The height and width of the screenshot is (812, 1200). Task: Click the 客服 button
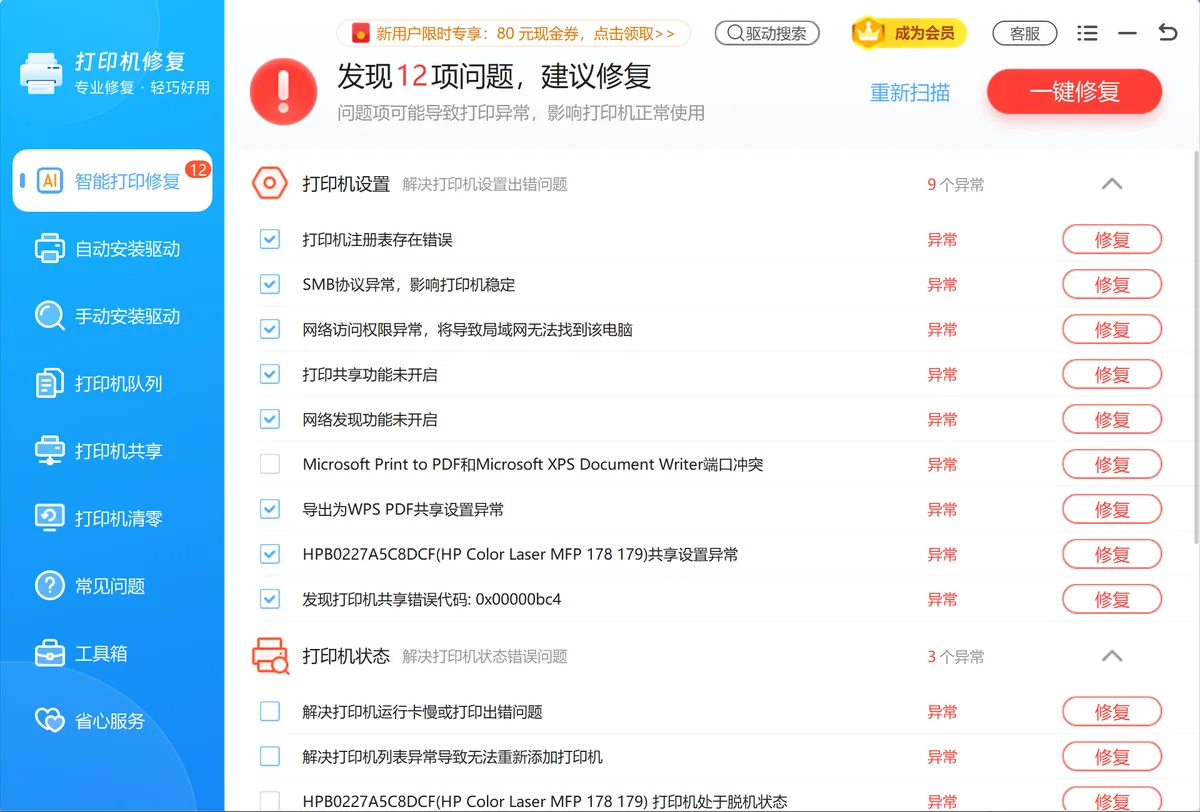tap(1025, 33)
